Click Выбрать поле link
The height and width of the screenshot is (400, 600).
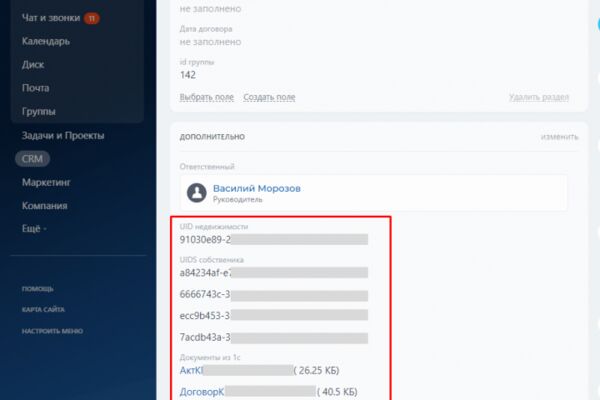pyautogui.click(x=207, y=97)
